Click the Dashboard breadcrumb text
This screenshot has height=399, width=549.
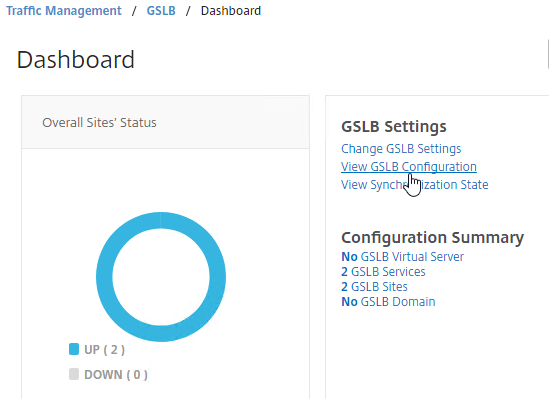pyautogui.click(x=231, y=11)
